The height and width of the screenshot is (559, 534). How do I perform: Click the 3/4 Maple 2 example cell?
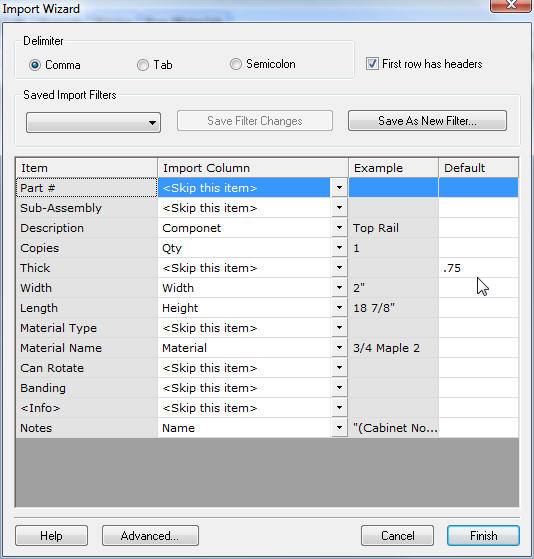coord(394,348)
